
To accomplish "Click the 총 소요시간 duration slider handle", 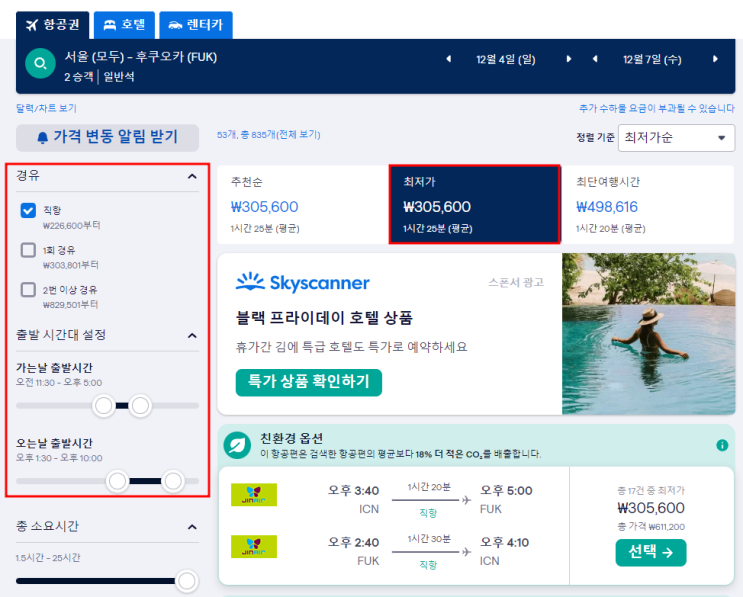I will (187, 581).
